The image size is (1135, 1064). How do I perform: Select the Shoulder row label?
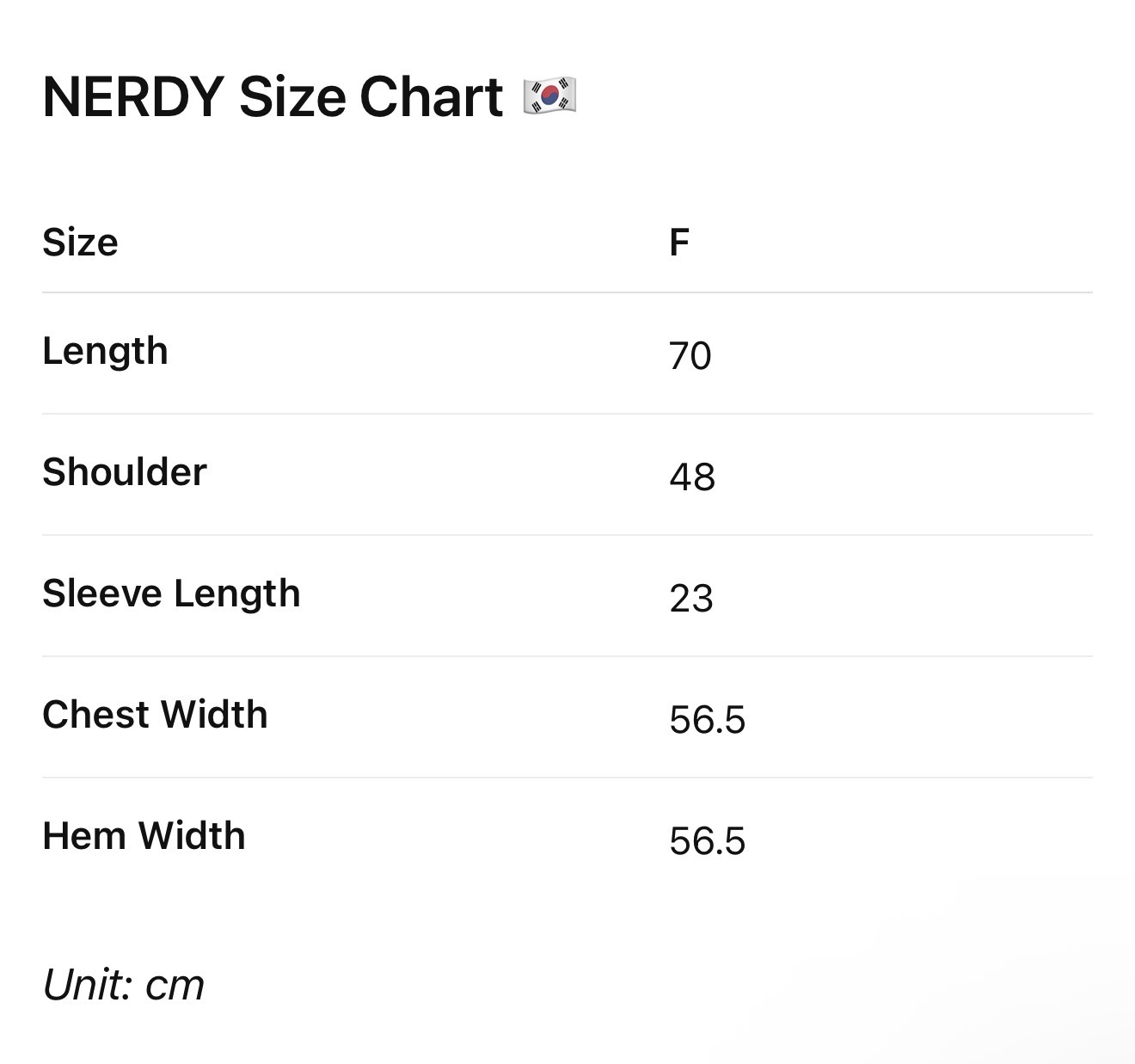click(x=125, y=472)
